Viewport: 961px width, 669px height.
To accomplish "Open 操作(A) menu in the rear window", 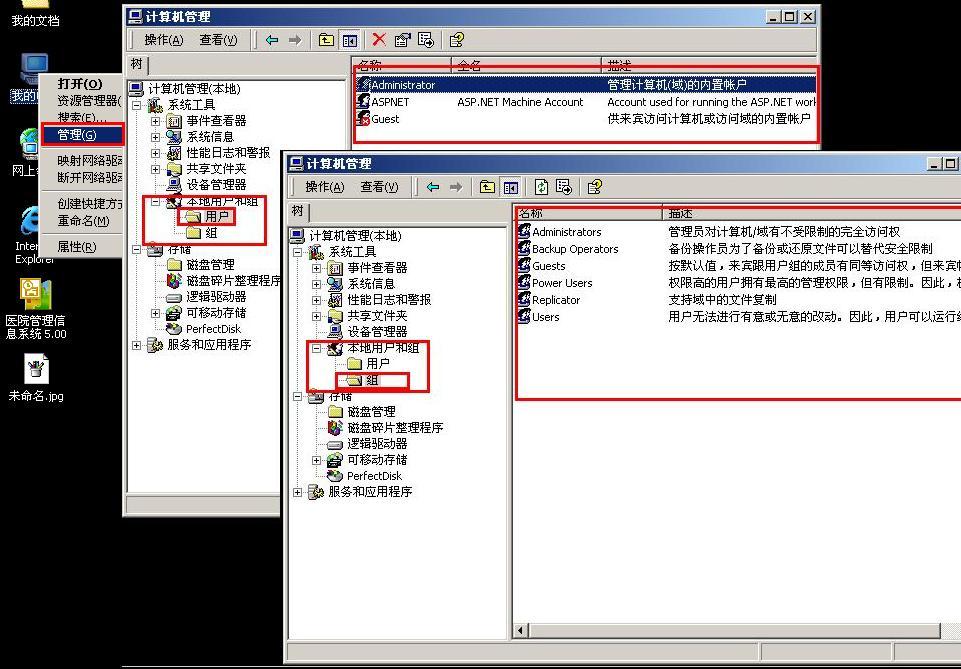I will (x=164, y=40).
